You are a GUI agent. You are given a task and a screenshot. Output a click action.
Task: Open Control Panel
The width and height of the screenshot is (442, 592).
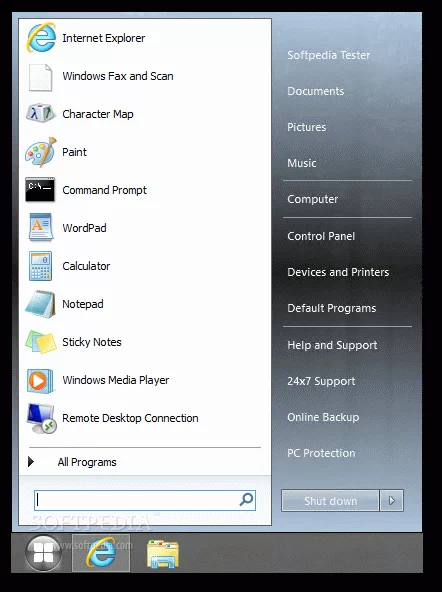(x=321, y=236)
